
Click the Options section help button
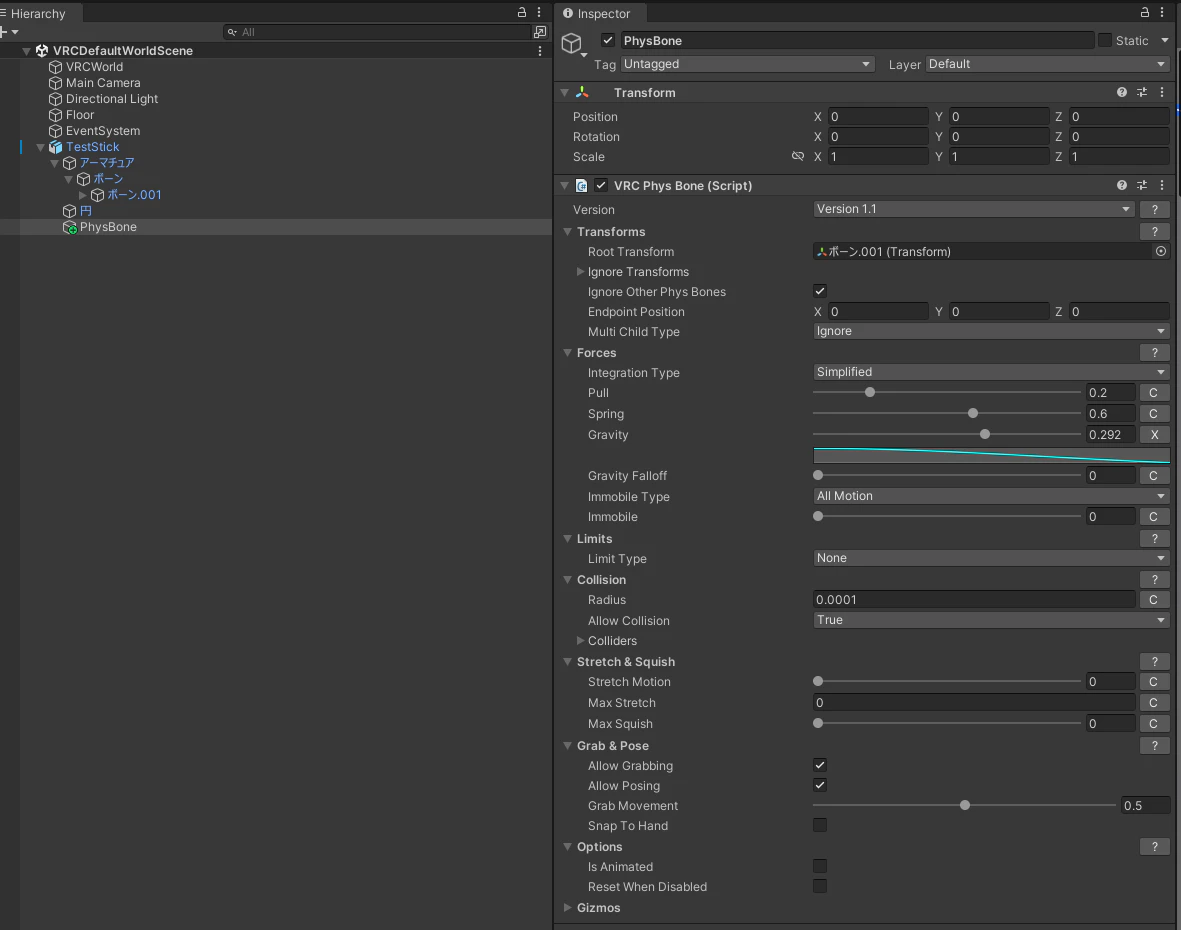click(x=1154, y=846)
